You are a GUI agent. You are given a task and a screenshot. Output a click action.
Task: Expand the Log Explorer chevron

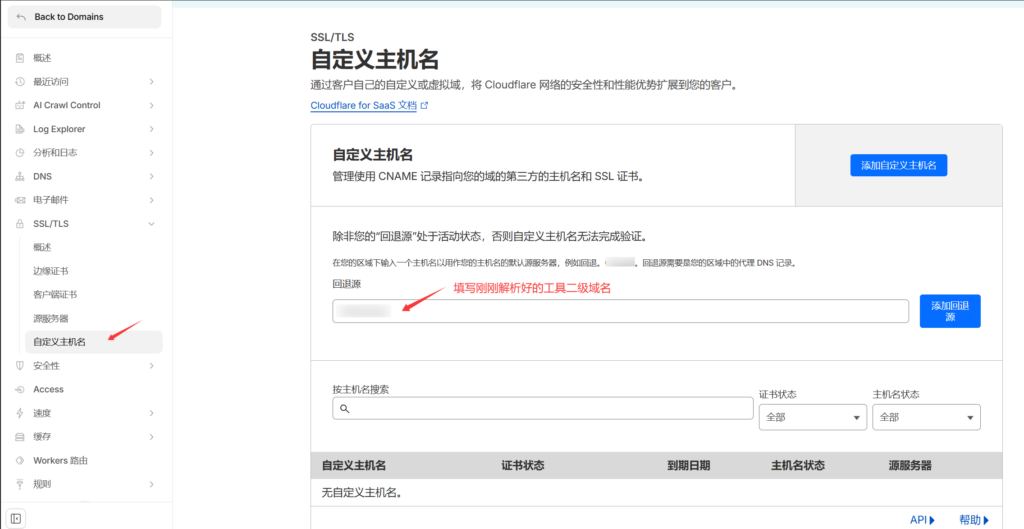pyautogui.click(x=152, y=129)
